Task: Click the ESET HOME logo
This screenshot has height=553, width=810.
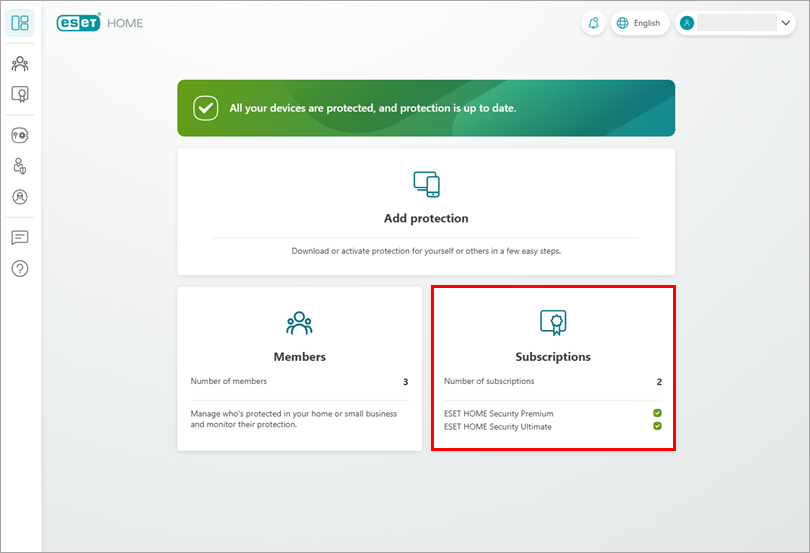Action: 100,23
